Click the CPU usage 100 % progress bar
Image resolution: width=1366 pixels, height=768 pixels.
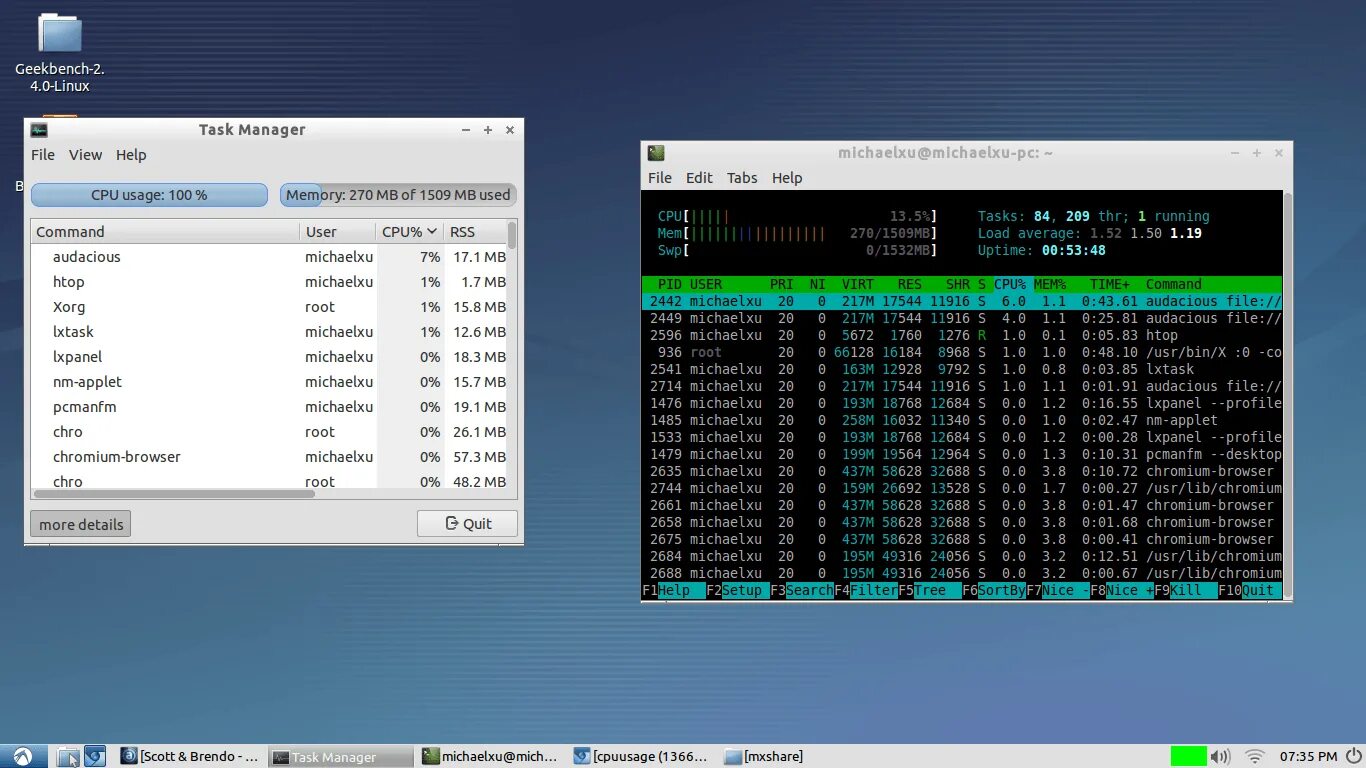[x=149, y=195]
